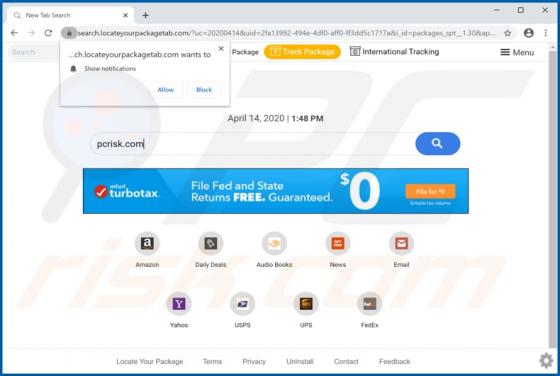Click the site lock icon in address bar

pos(69,33)
